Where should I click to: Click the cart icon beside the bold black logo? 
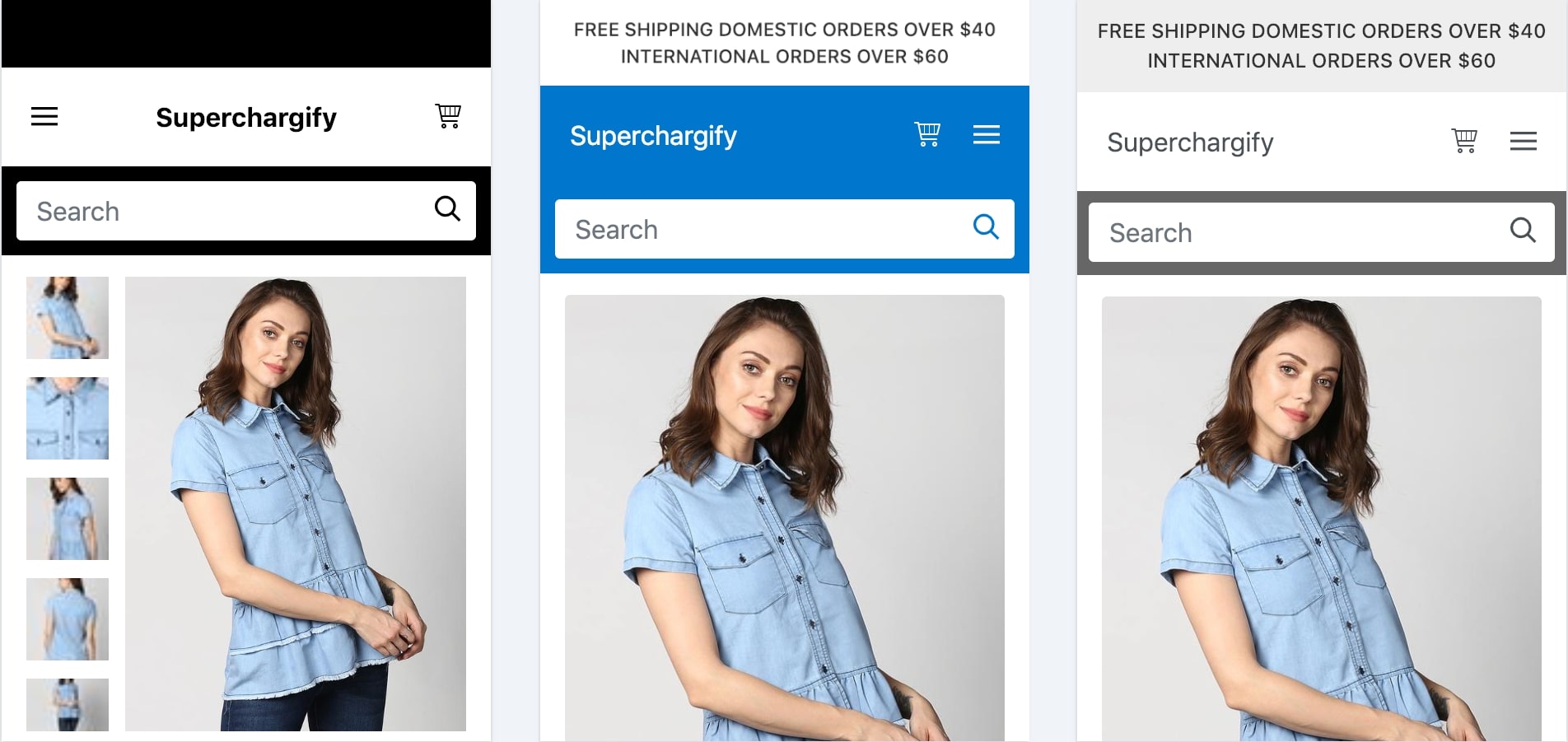pos(448,116)
